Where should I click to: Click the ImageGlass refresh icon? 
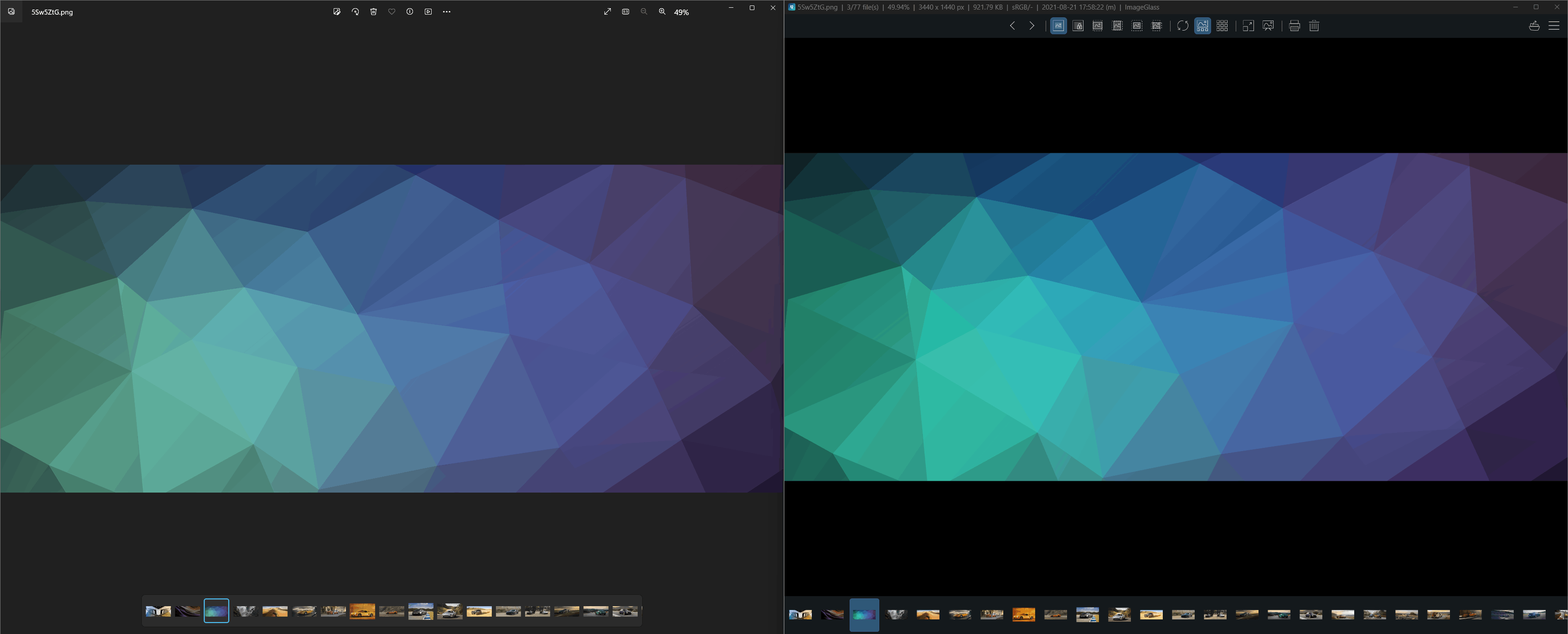[x=1182, y=26]
